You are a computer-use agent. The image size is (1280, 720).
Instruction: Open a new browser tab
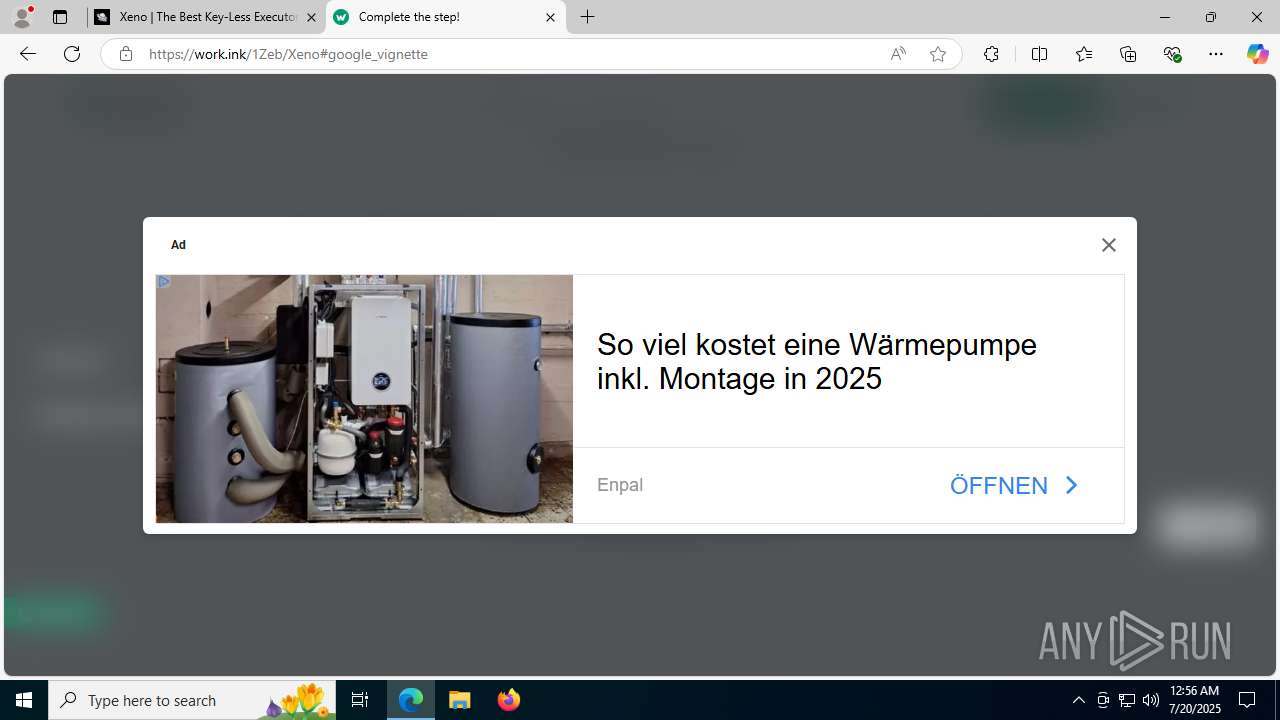click(588, 17)
